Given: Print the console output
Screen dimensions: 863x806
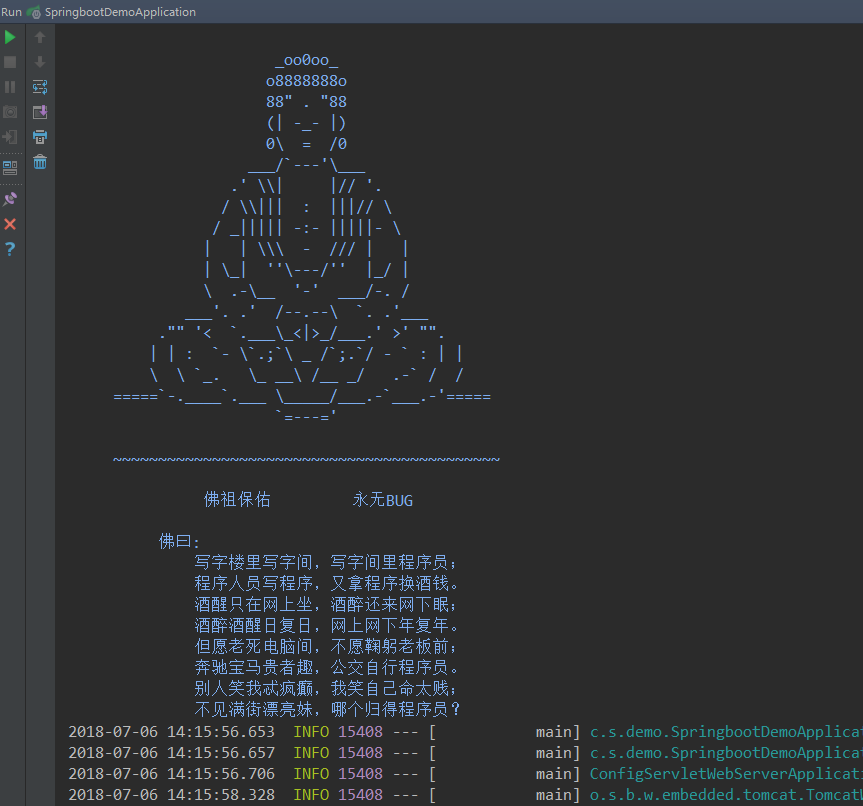Looking at the screenshot, I should [38, 137].
